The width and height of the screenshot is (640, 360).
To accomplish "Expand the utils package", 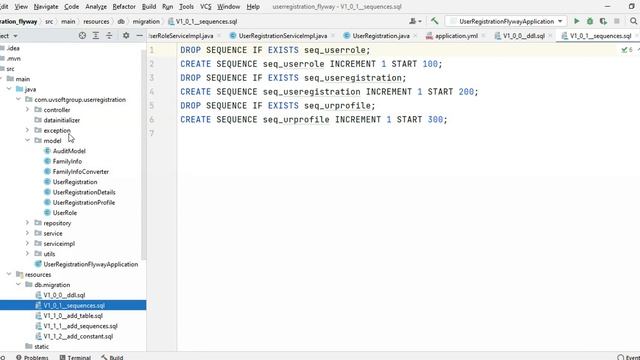I will 27,253.
